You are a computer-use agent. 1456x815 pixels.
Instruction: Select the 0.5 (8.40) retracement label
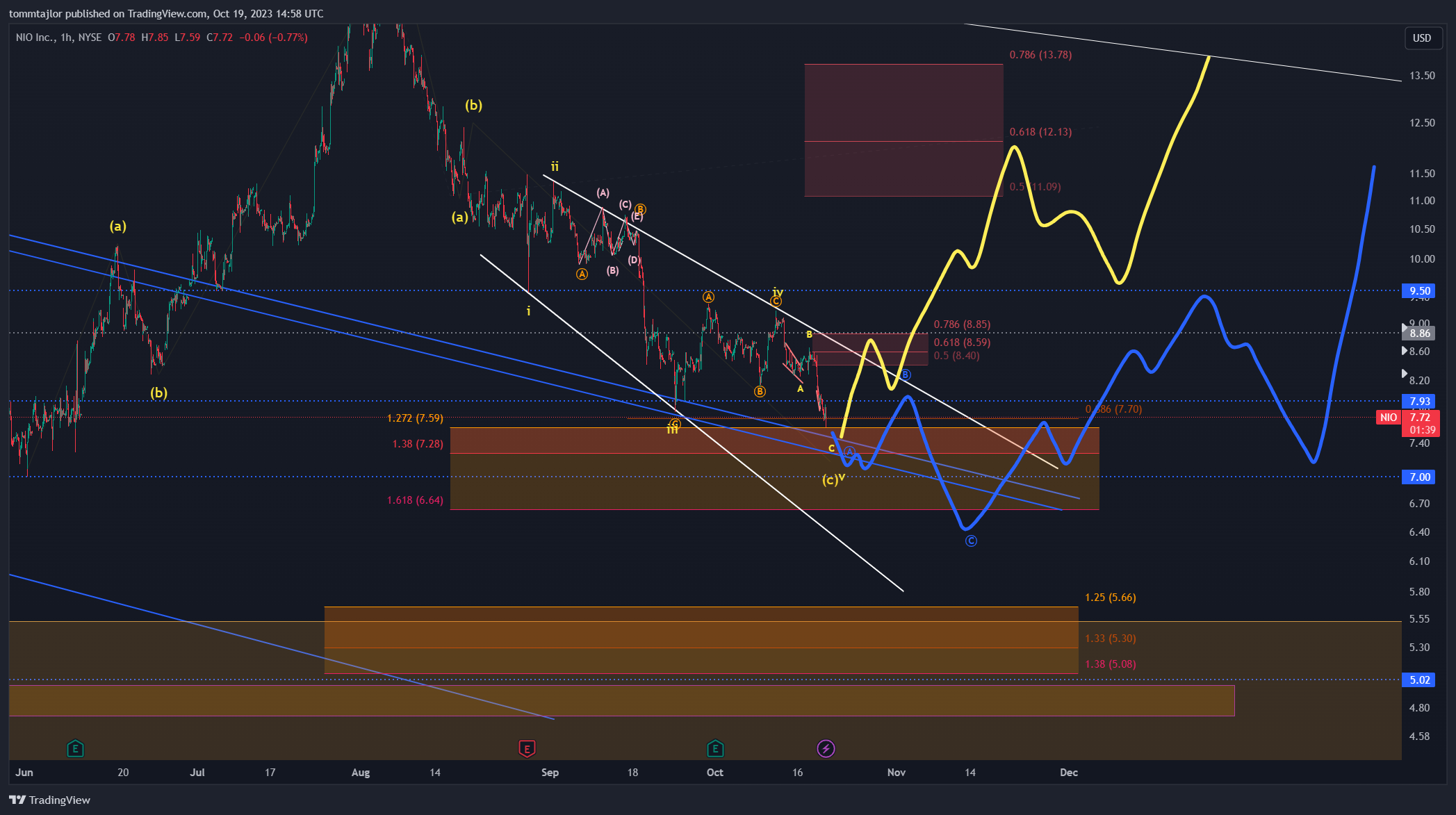pyautogui.click(x=956, y=356)
